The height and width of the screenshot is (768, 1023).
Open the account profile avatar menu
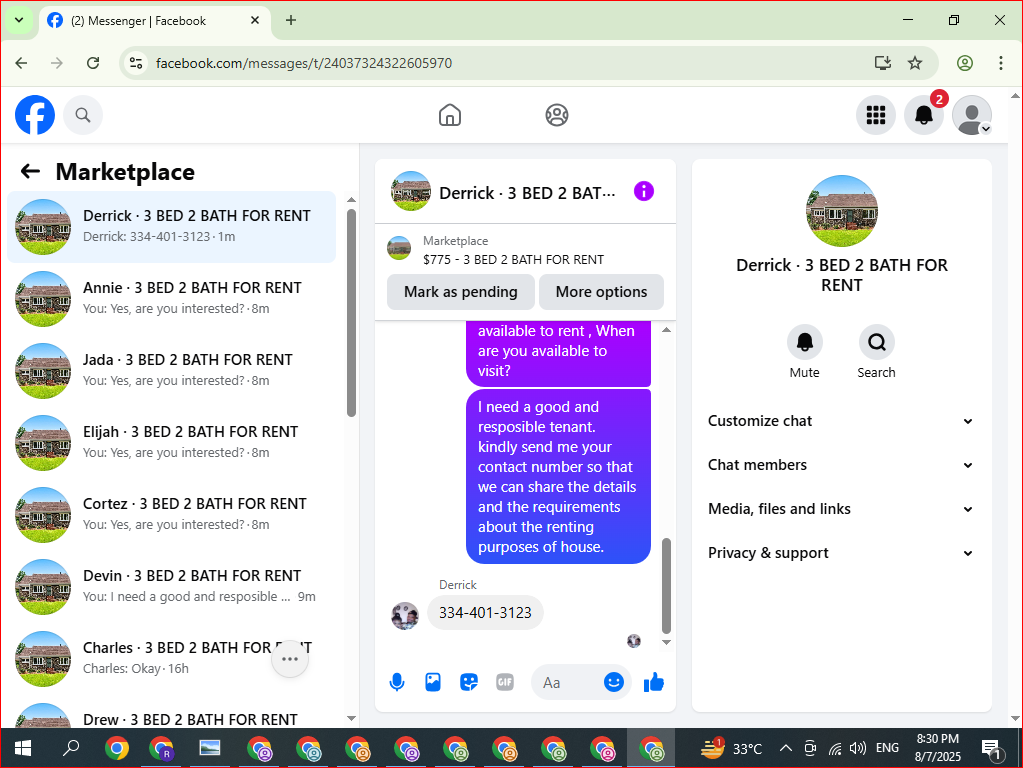pos(972,115)
